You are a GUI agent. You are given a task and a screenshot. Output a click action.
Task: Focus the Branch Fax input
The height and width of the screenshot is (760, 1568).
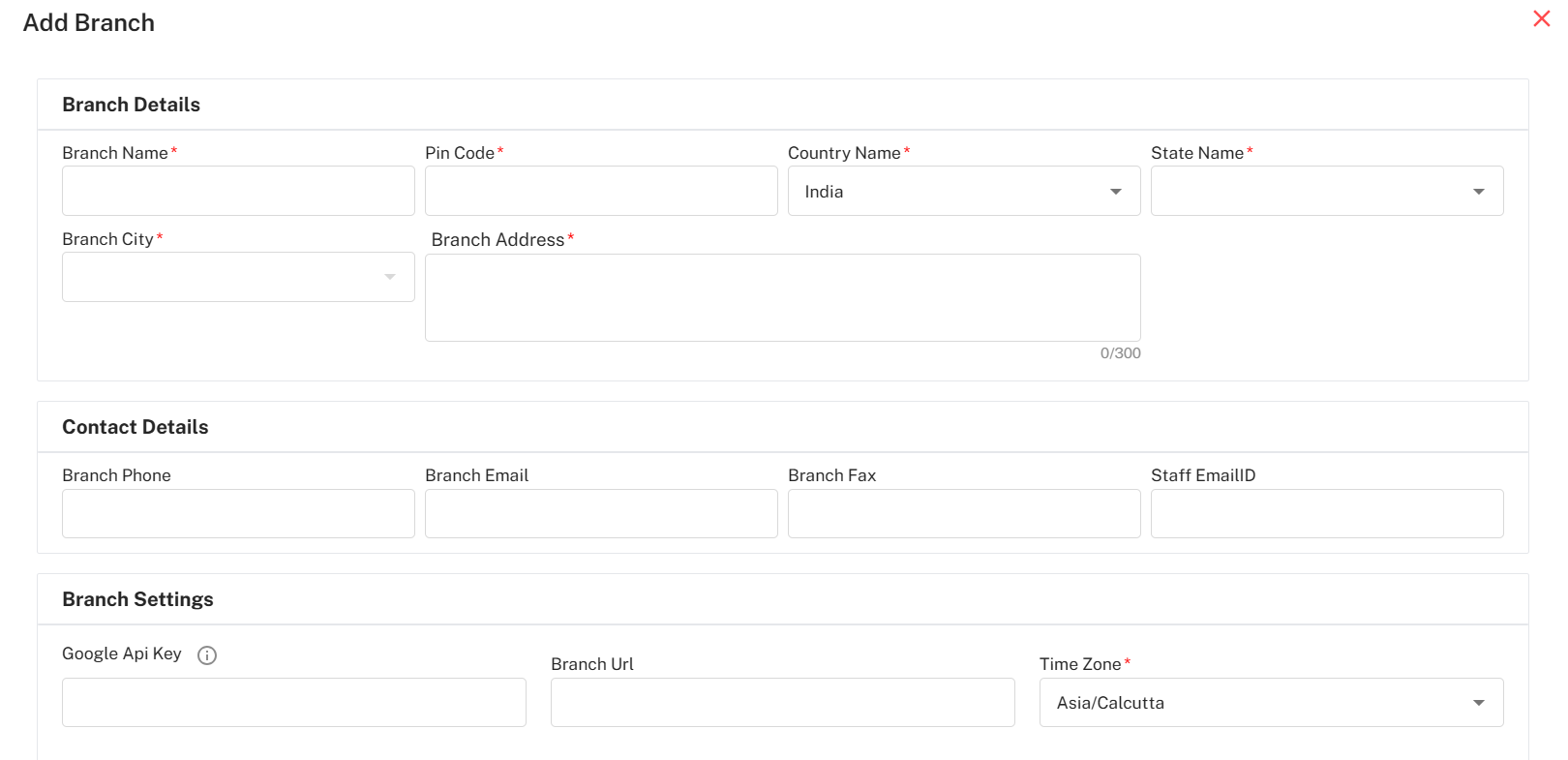pos(964,513)
